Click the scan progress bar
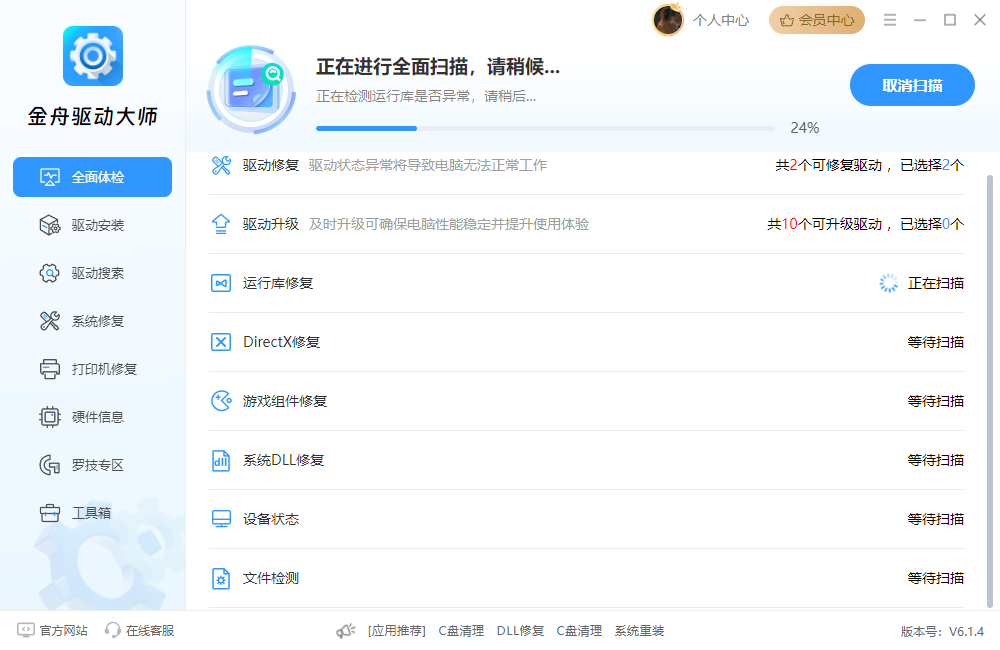This screenshot has height=650, width=1000. click(x=545, y=128)
